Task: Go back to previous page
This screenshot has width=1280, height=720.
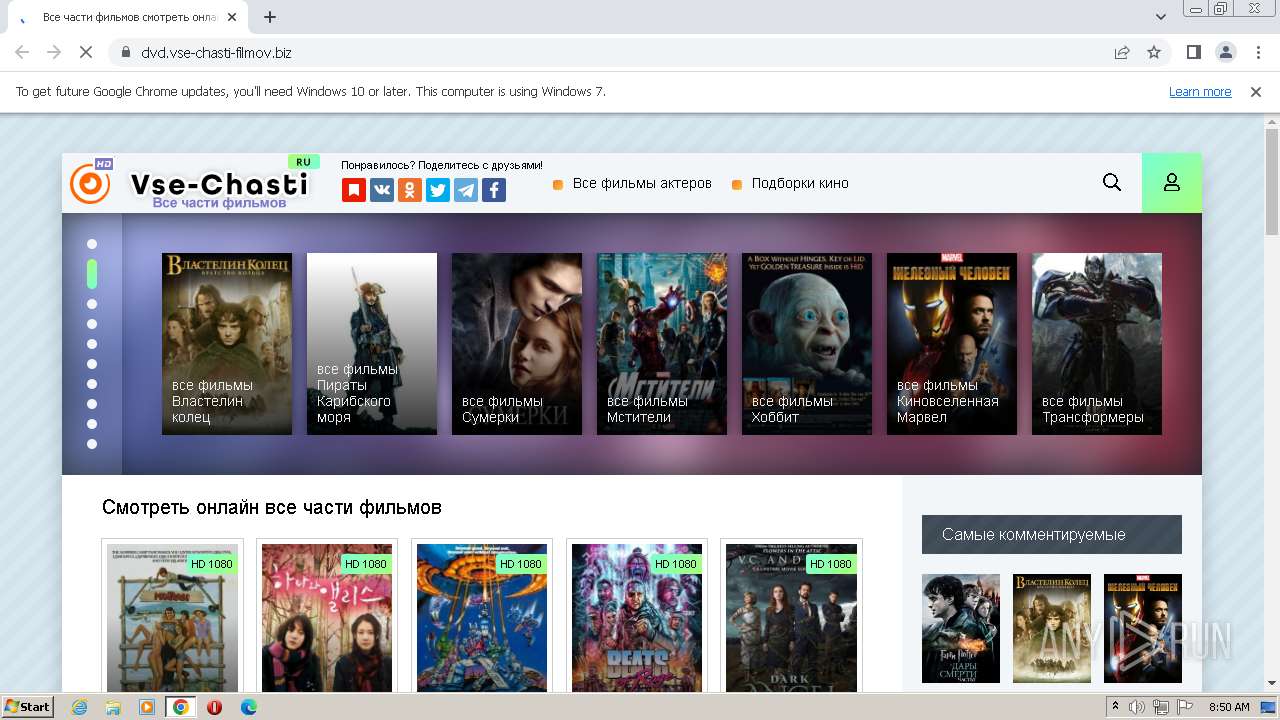Action: point(22,52)
